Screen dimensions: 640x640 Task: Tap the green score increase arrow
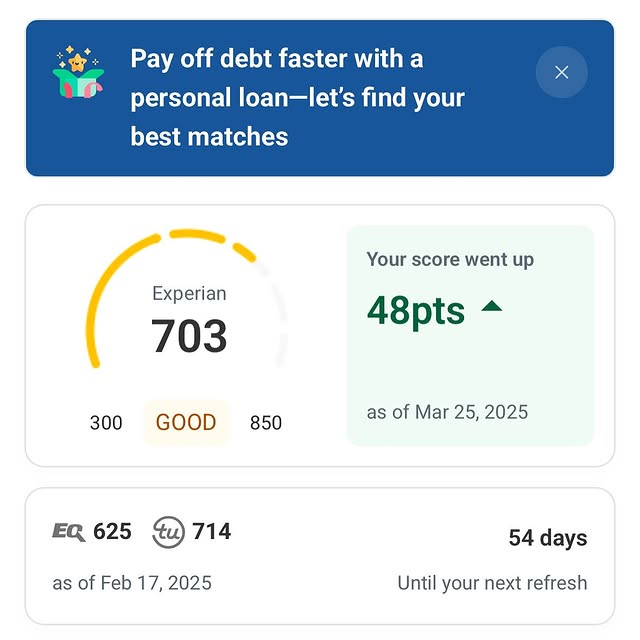(491, 307)
